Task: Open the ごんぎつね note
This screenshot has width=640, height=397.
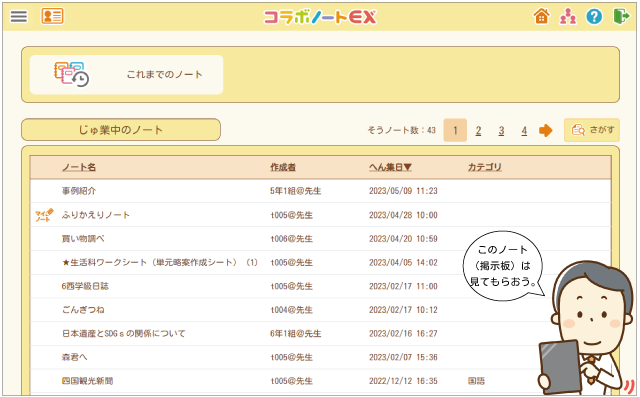Action: tap(83, 310)
